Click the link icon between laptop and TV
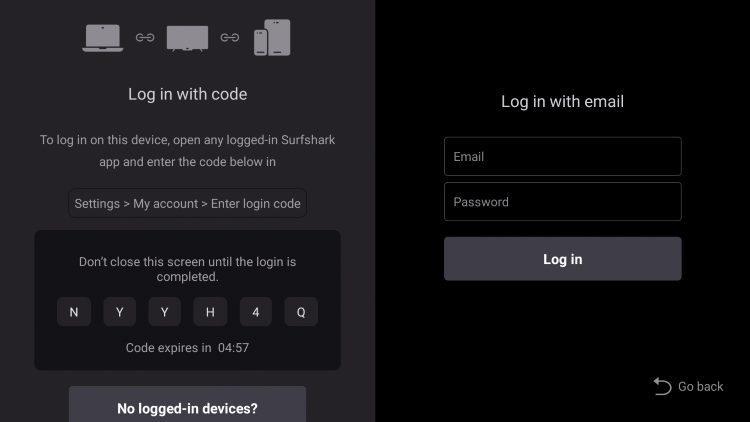The height and width of the screenshot is (422, 750). coord(145,37)
